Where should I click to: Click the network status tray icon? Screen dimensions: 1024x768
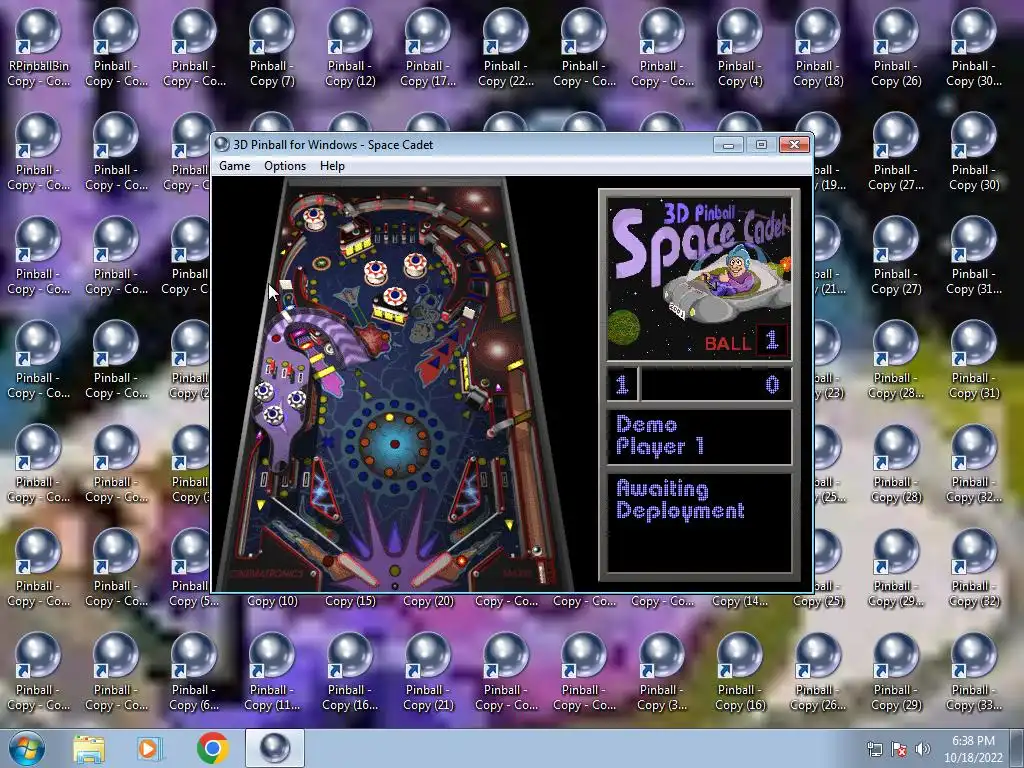coord(874,749)
